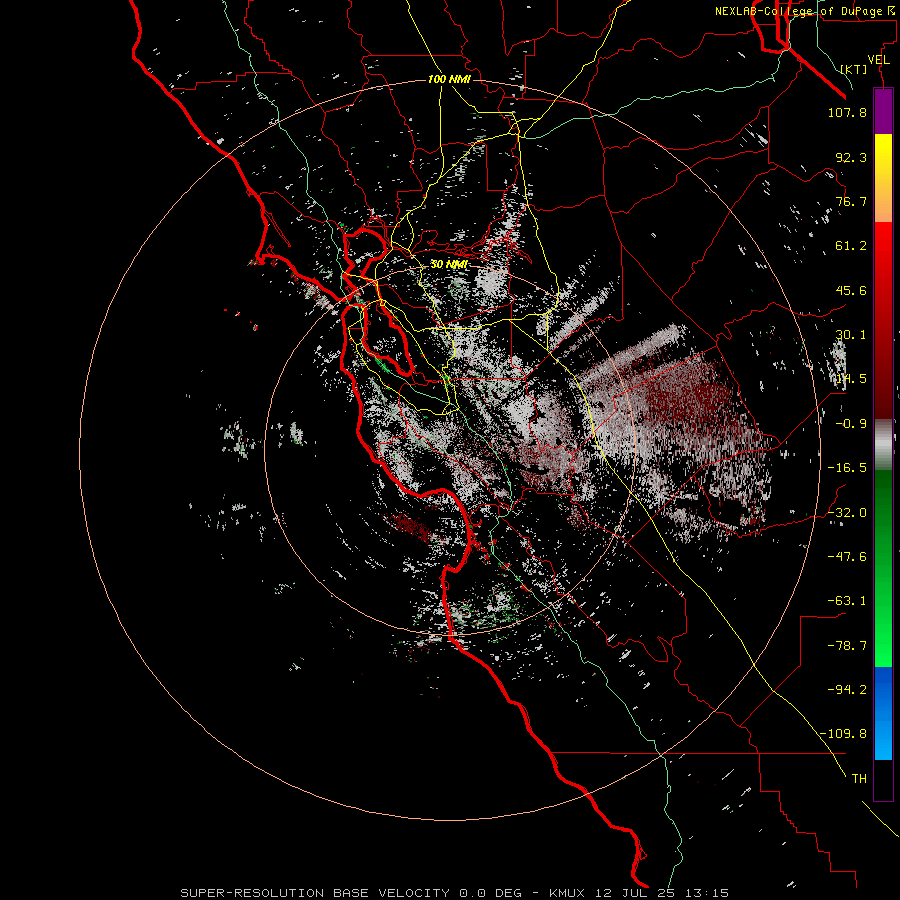Click the -63.1 legend value
This screenshot has height=900, width=900.
pyautogui.click(x=847, y=601)
